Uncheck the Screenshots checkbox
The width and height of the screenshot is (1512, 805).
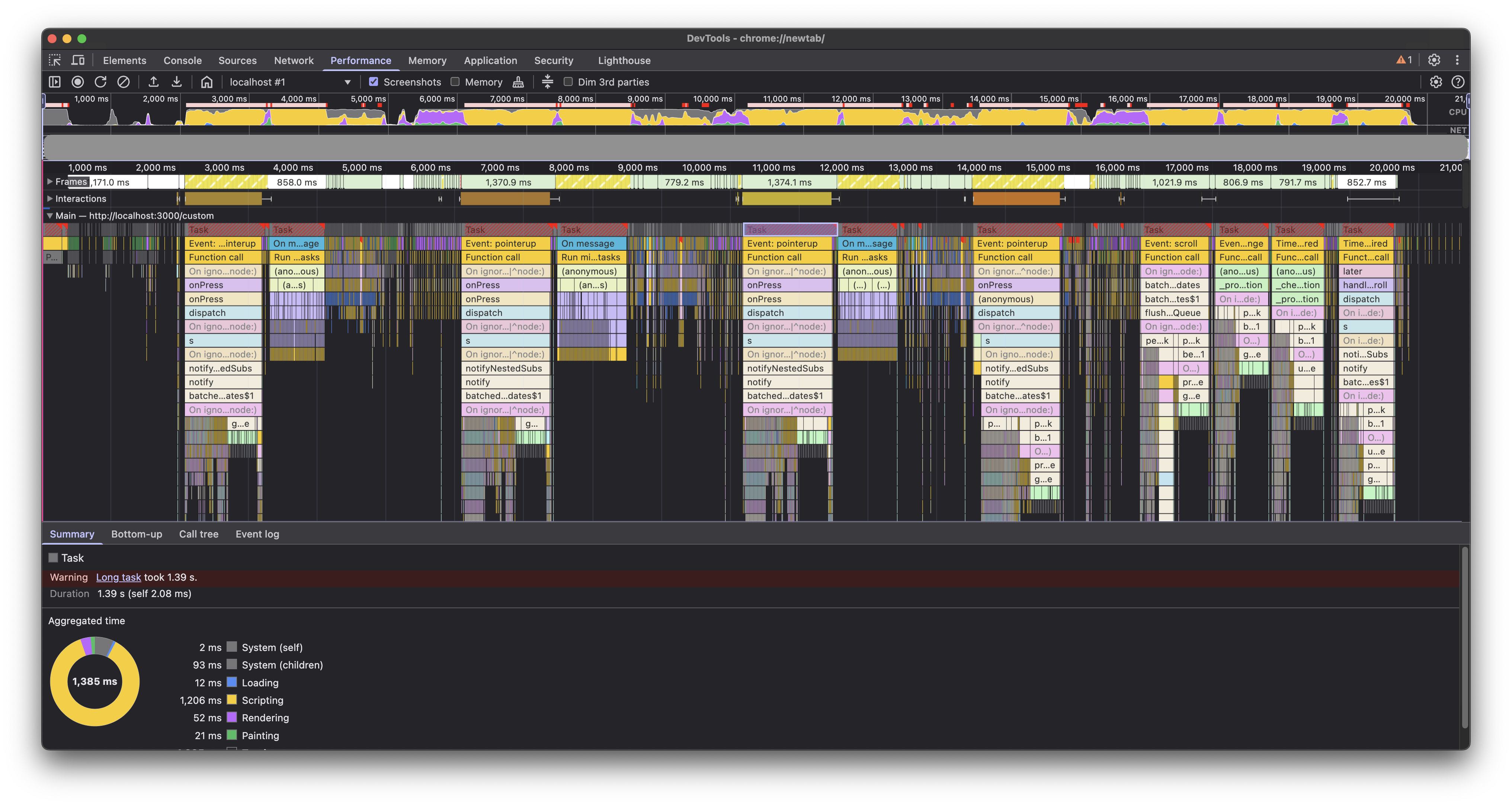[373, 82]
